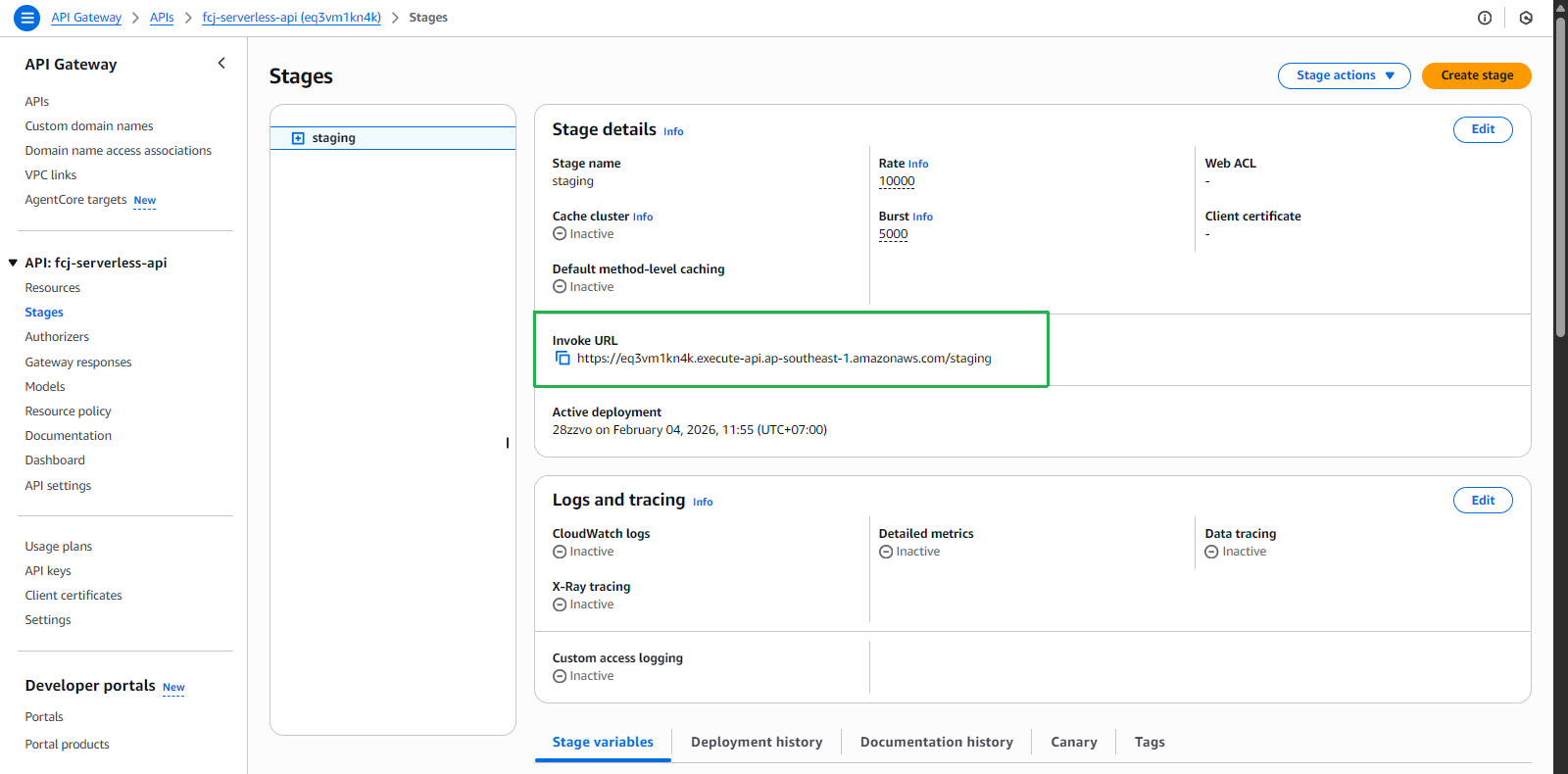Click the rate value 10000

(x=897, y=181)
